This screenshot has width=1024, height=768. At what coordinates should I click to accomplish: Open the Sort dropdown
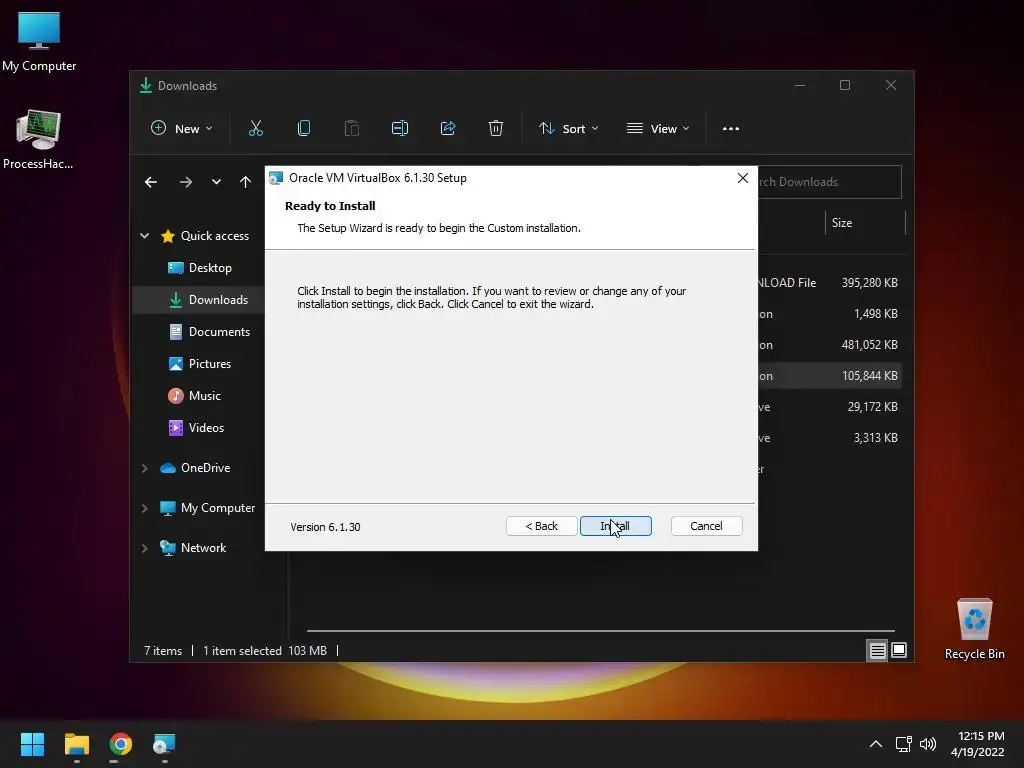tap(568, 129)
